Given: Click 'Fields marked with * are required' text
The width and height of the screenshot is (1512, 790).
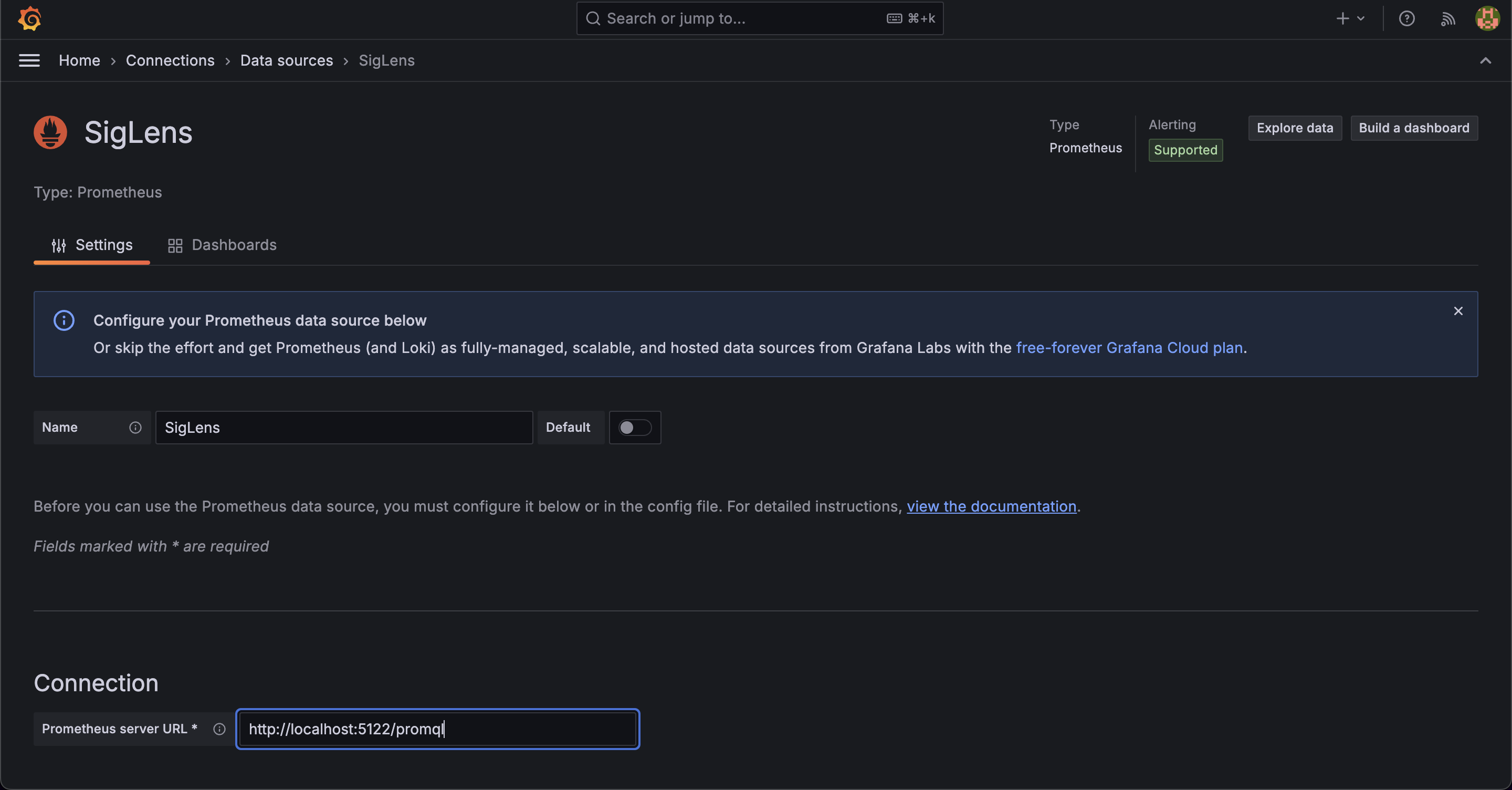Looking at the screenshot, I should click(151, 546).
